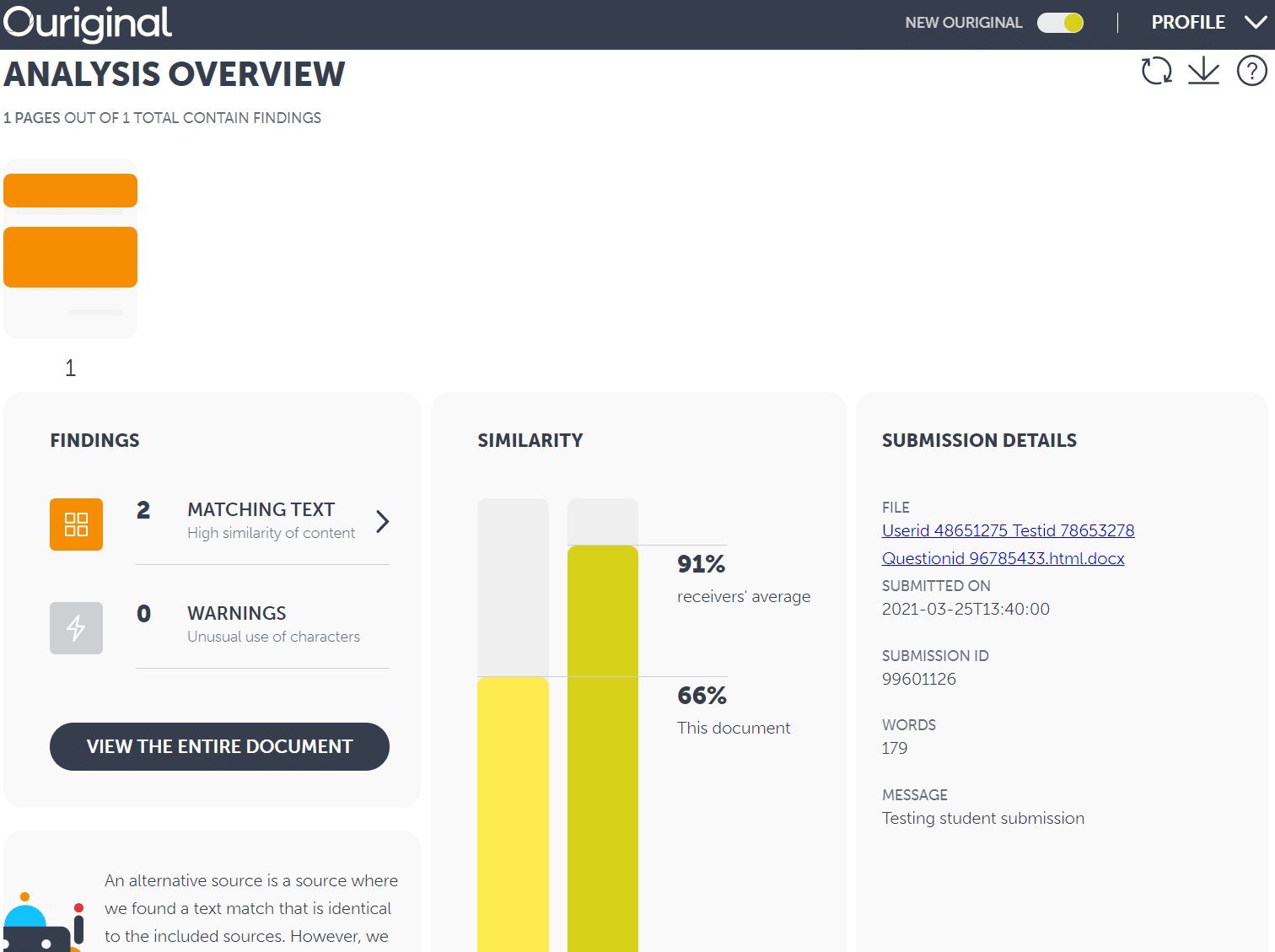
Task: Open the Questionid 96785433.html.docx link
Action: point(1003,558)
